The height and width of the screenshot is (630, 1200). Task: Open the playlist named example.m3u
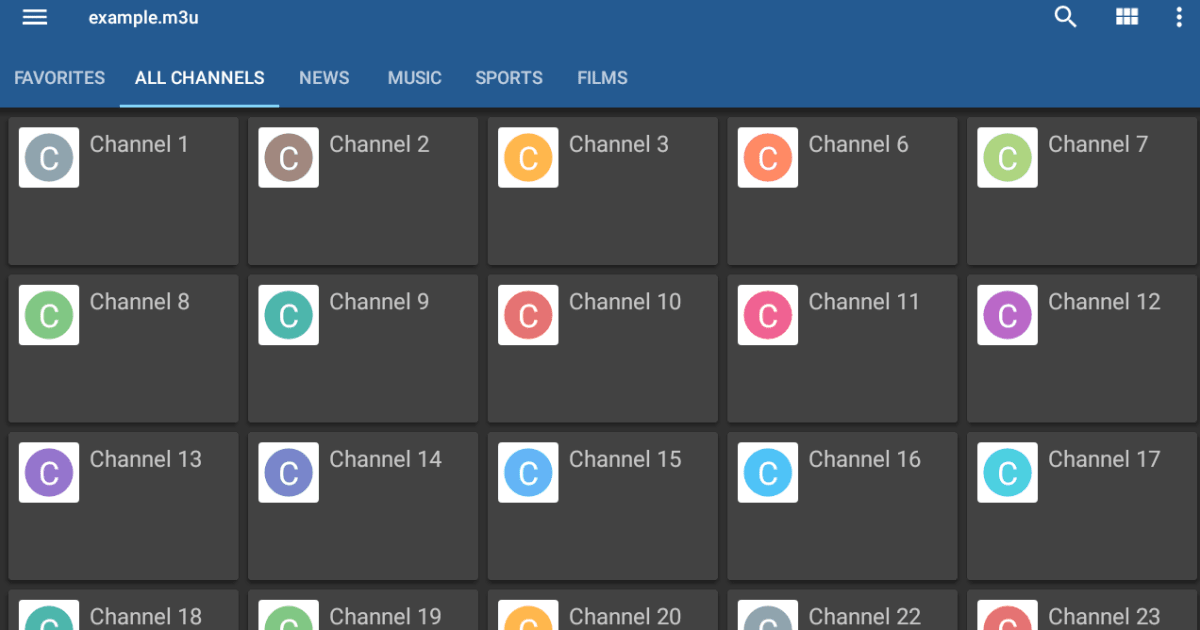[x=143, y=17]
